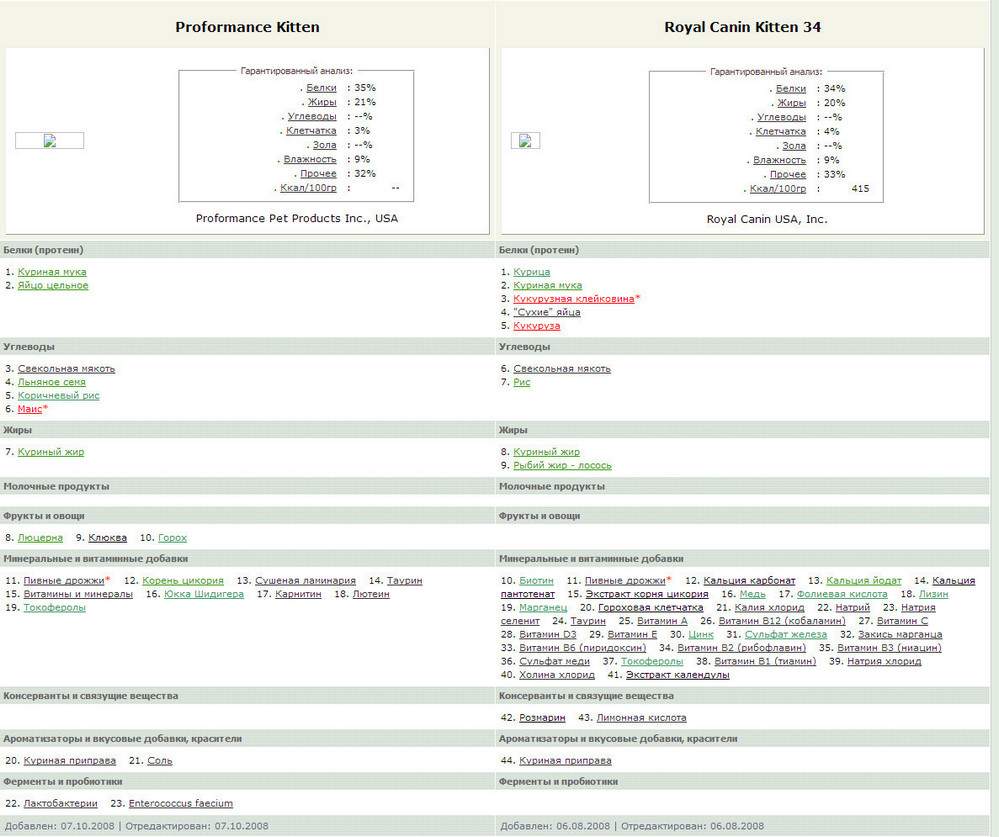Open the Медь ingredient link
This screenshot has height=837, width=999.
click(x=752, y=594)
